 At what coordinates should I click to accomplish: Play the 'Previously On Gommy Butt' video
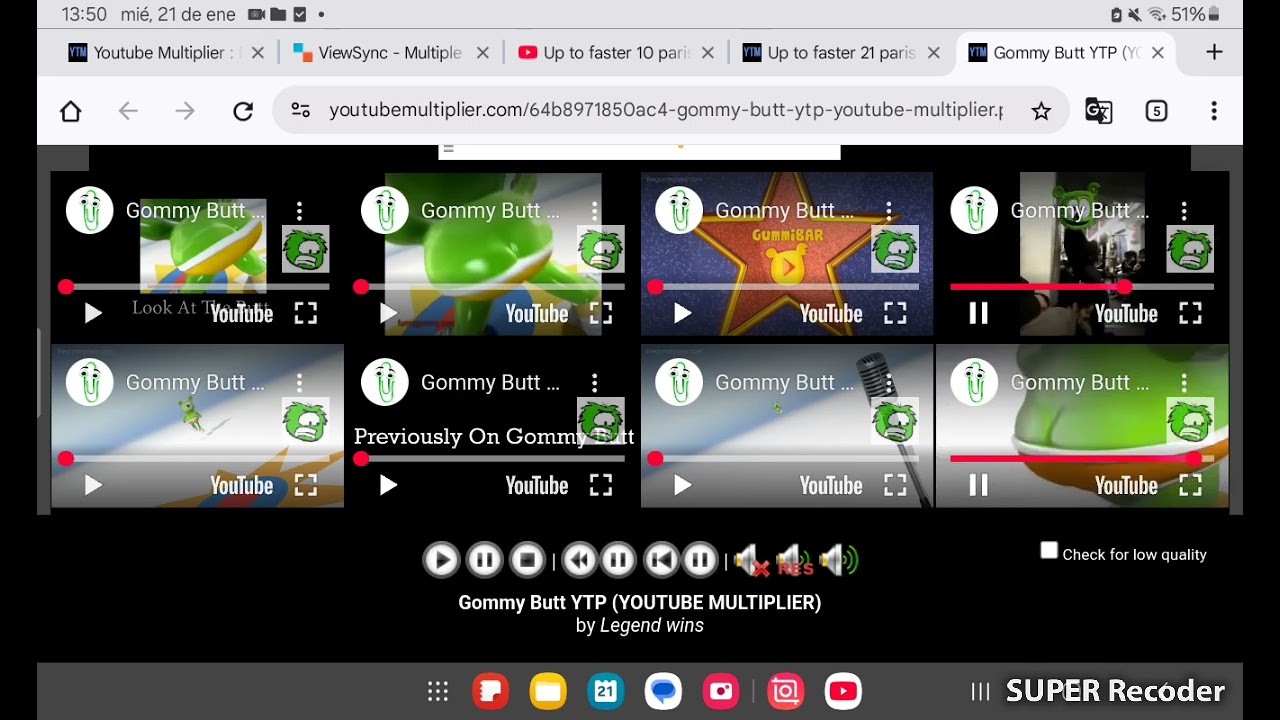389,486
